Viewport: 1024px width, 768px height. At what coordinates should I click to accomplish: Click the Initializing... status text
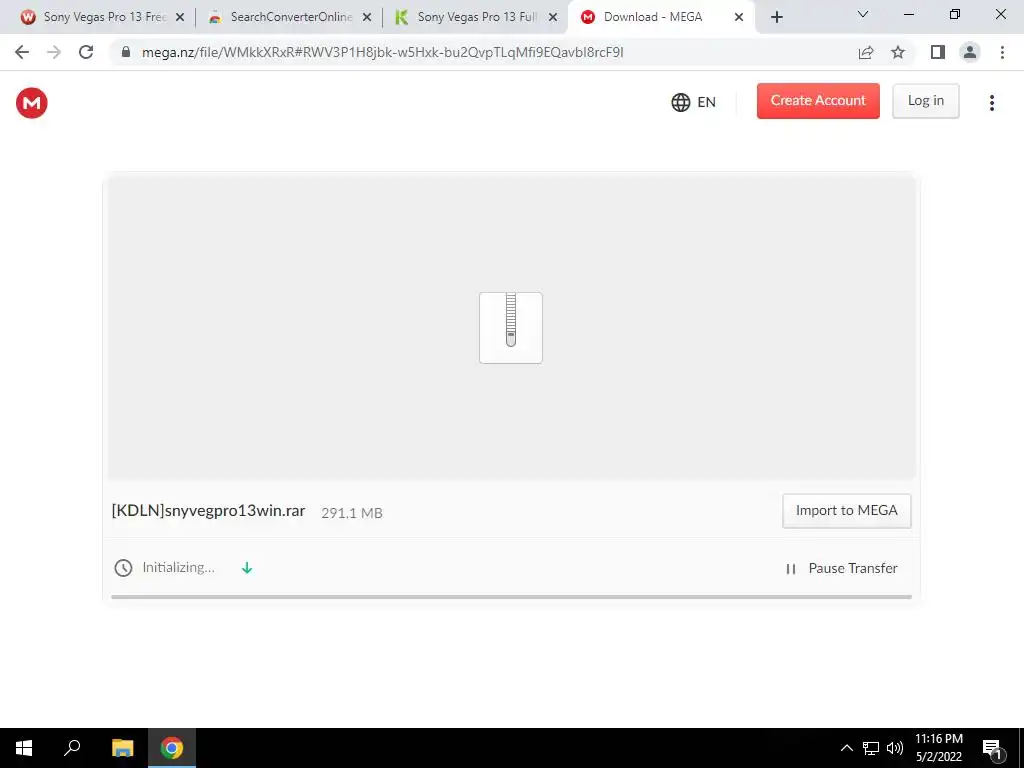(178, 568)
